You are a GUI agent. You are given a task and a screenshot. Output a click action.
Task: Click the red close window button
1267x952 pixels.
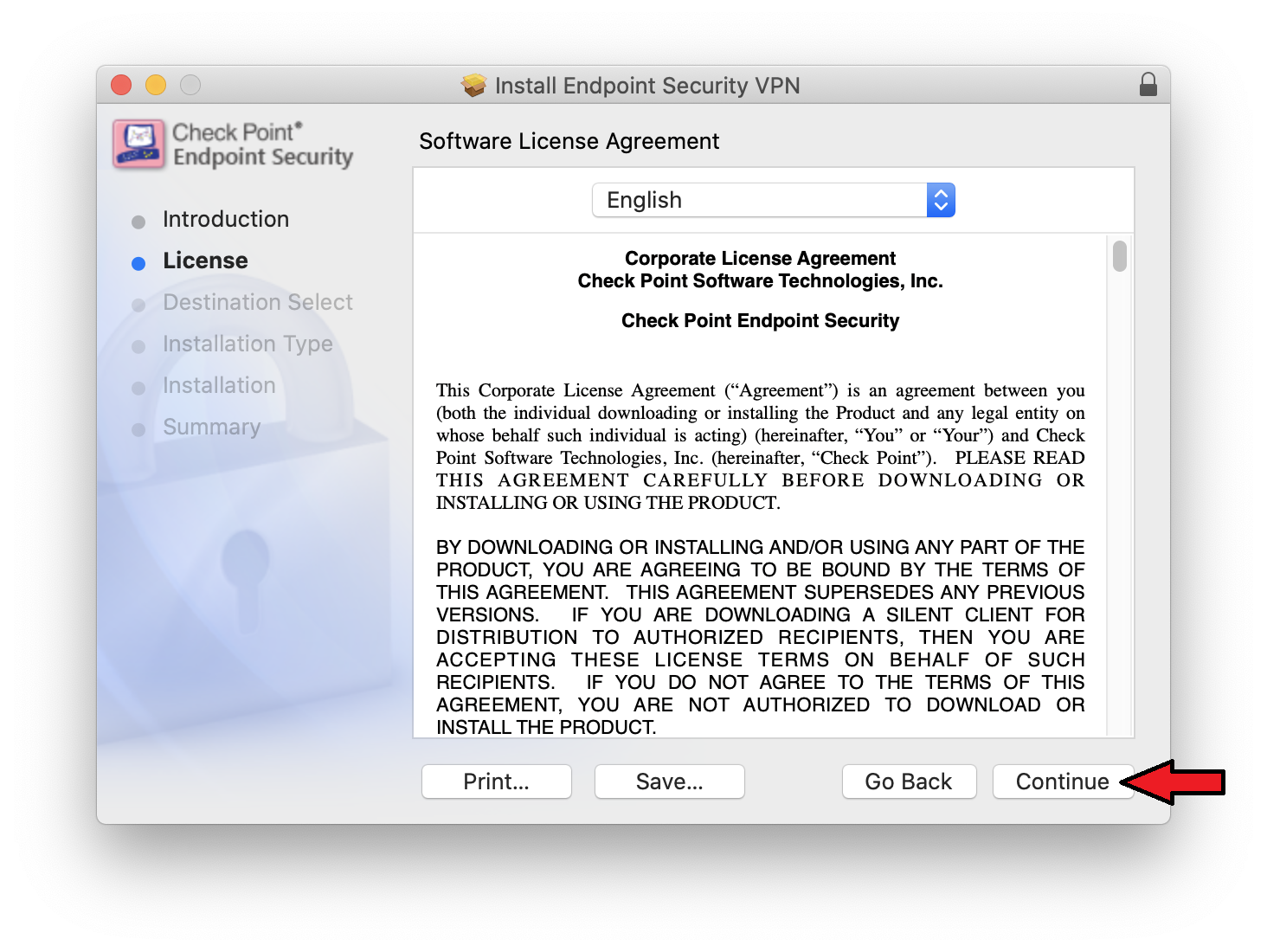[121, 85]
